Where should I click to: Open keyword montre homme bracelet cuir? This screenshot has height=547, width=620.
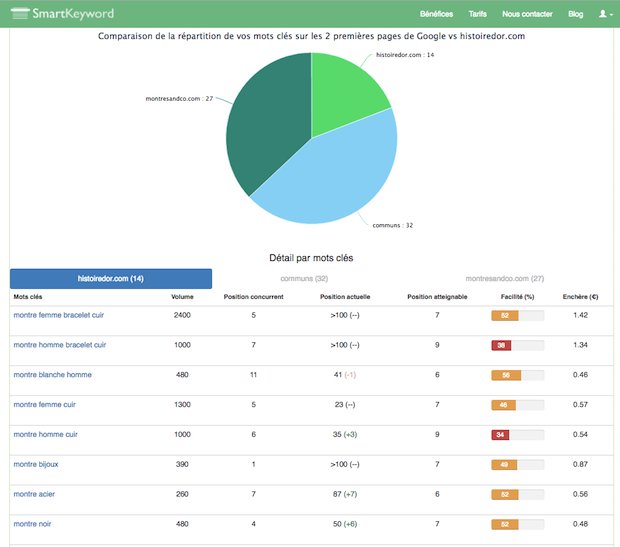60,345
